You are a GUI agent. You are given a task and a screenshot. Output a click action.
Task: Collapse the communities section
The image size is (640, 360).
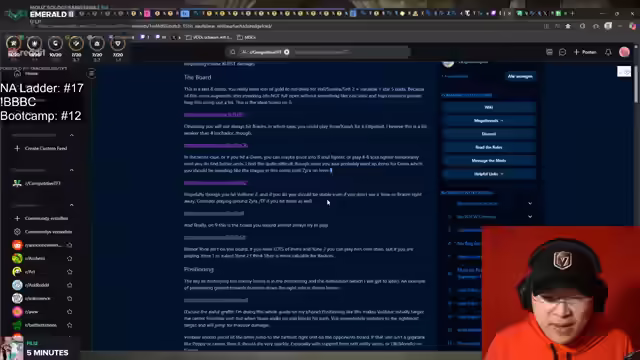(71, 205)
